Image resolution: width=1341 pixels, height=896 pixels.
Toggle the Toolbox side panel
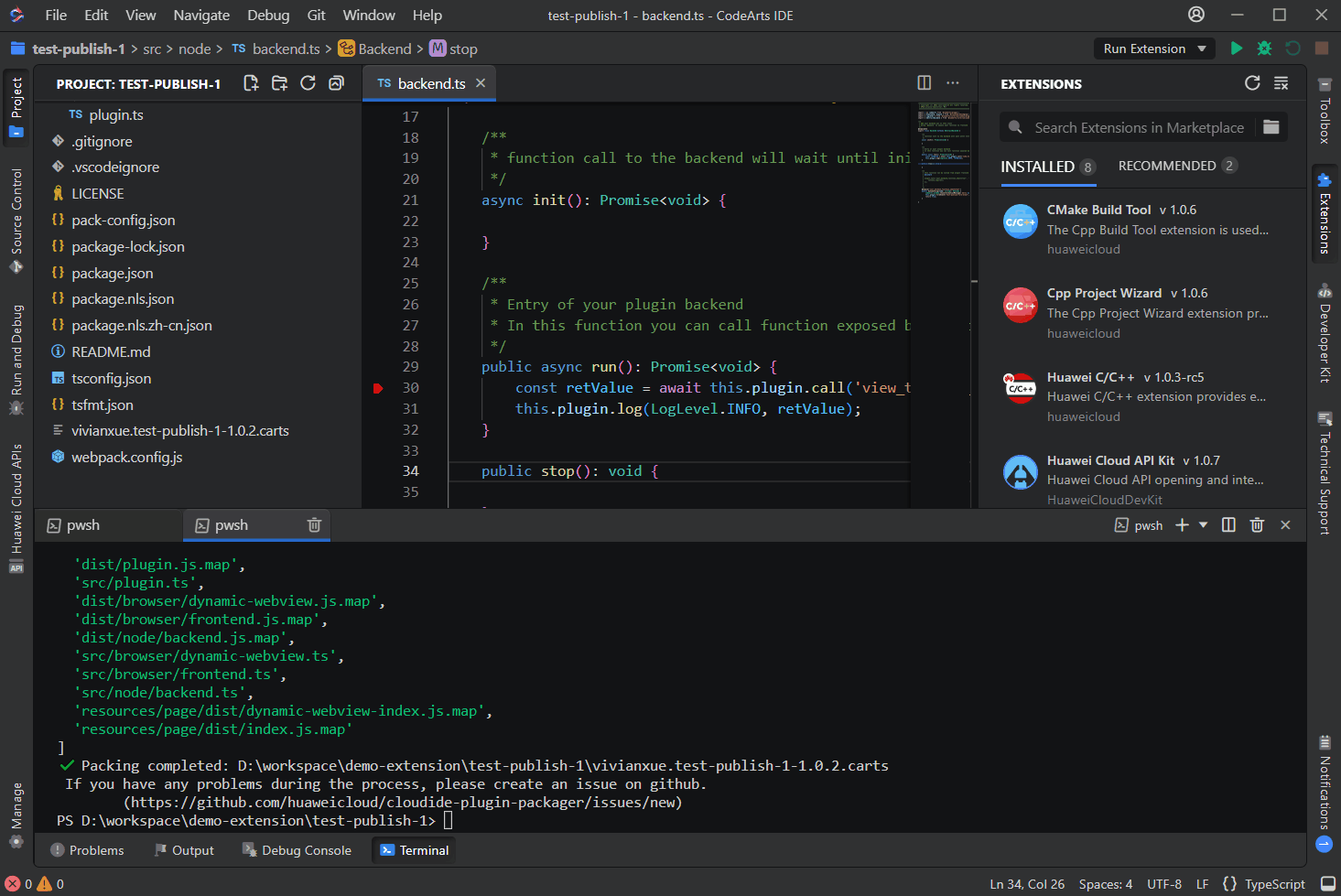coord(1324,111)
